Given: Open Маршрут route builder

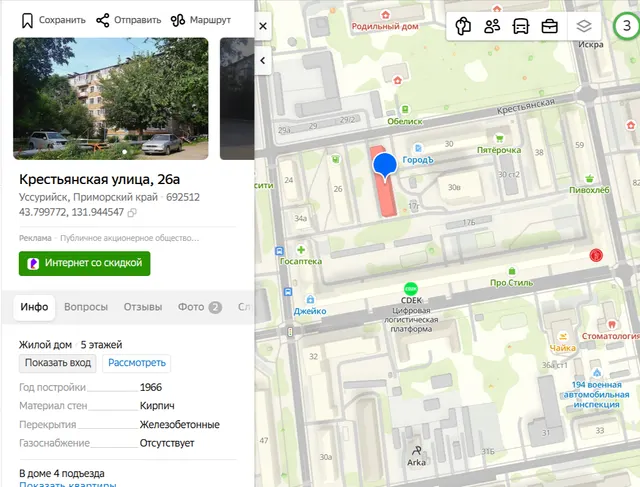Looking at the screenshot, I should tap(200, 20).
